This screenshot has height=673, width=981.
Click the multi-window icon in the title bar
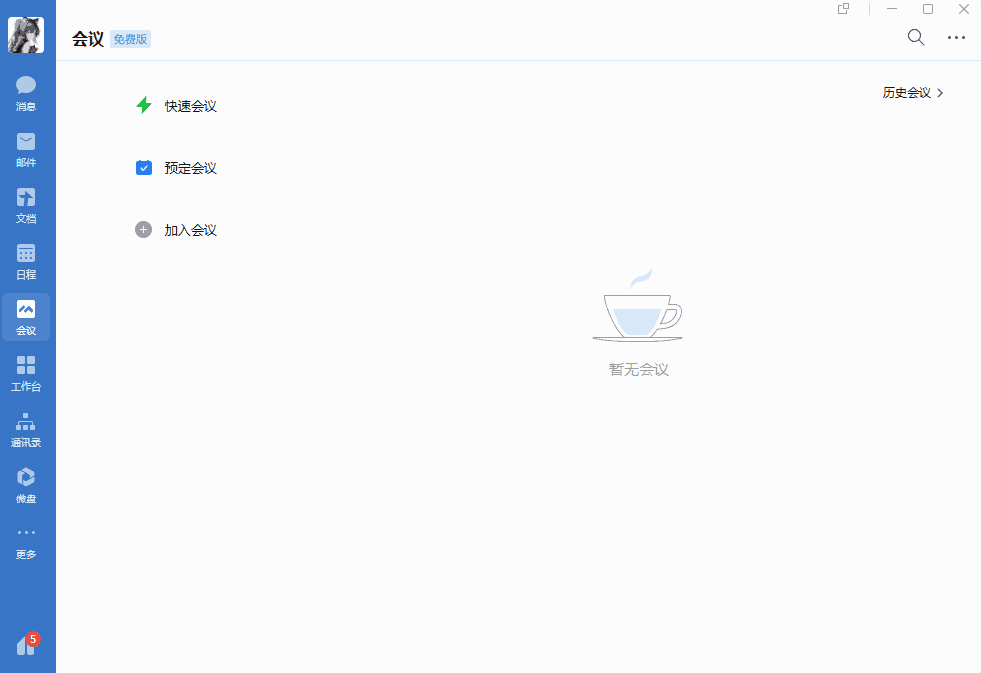coord(843,9)
